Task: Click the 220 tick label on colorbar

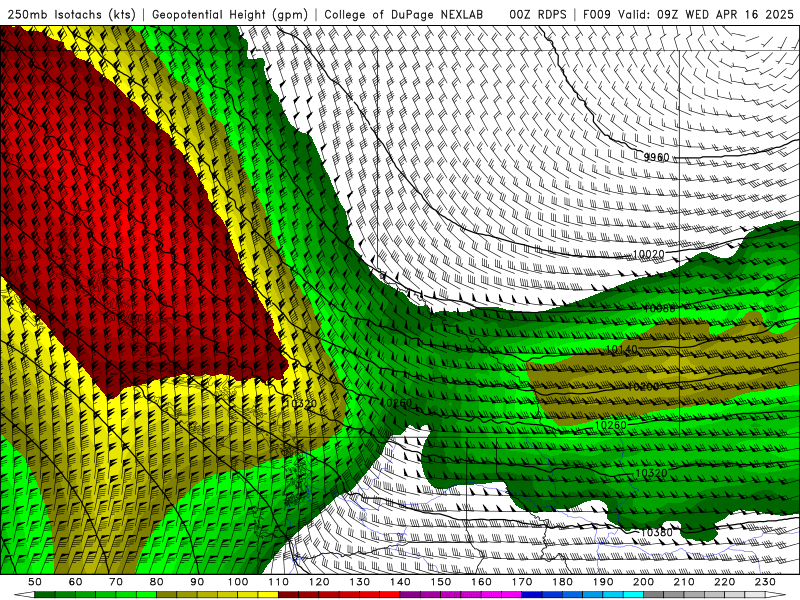Action: pyautogui.click(x=726, y=582)
